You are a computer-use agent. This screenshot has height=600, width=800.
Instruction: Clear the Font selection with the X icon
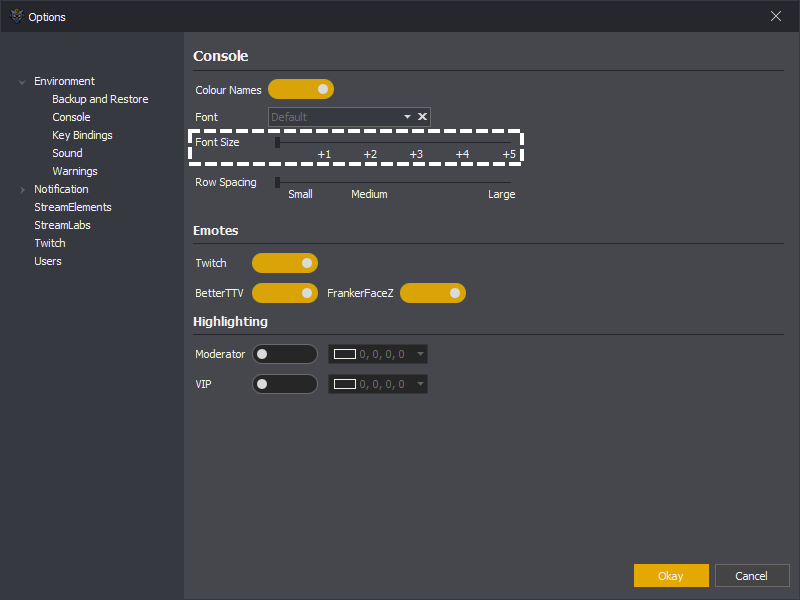click(422, 117)
